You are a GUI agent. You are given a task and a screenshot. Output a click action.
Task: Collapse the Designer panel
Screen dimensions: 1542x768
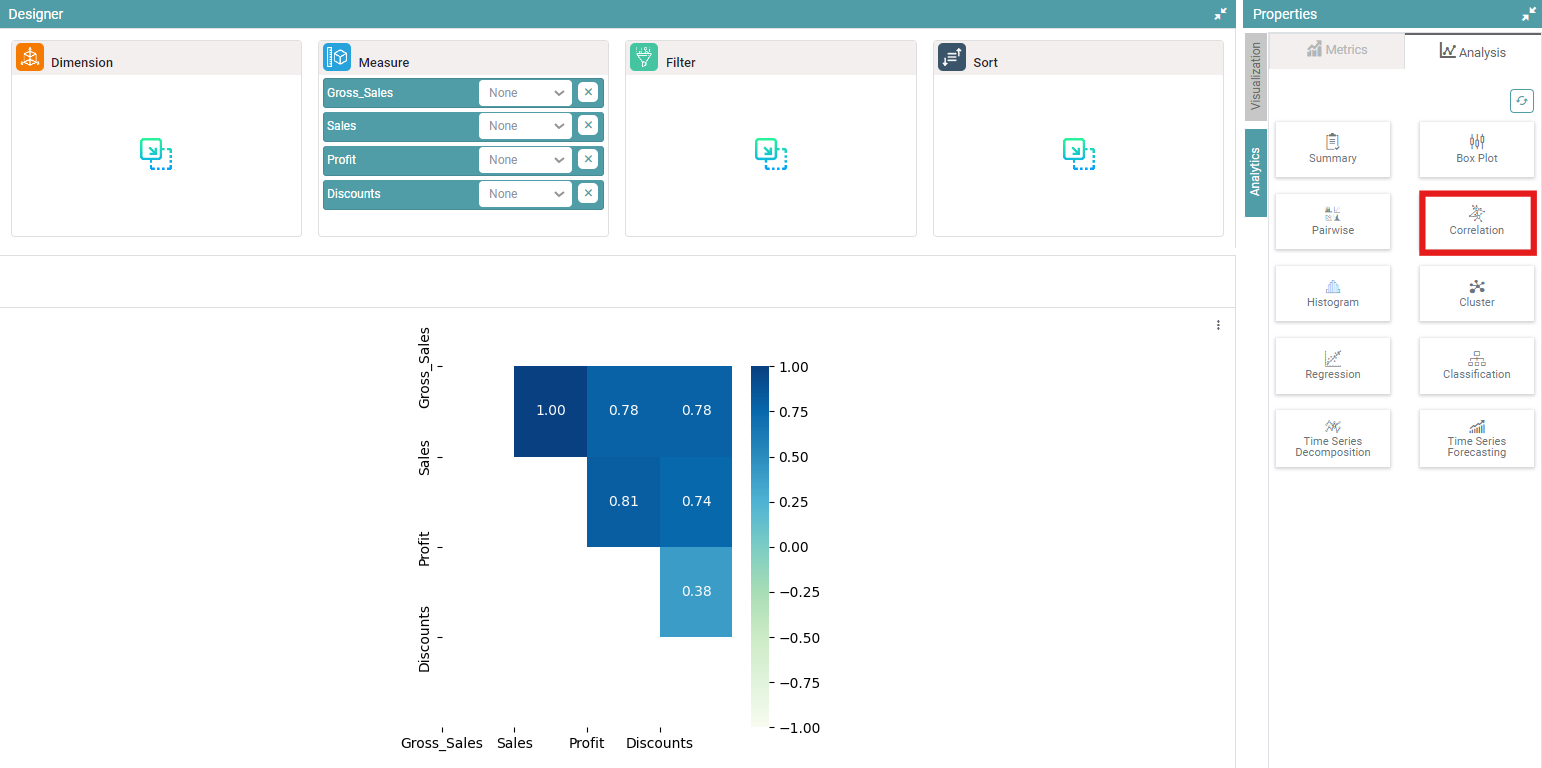tap(1220, 14)
